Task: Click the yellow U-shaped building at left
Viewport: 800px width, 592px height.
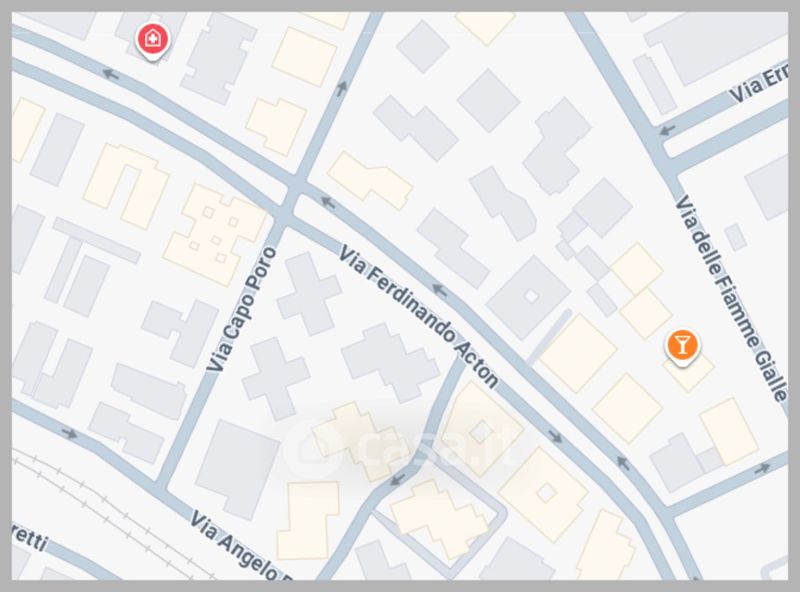Action: tap(126, 186)
